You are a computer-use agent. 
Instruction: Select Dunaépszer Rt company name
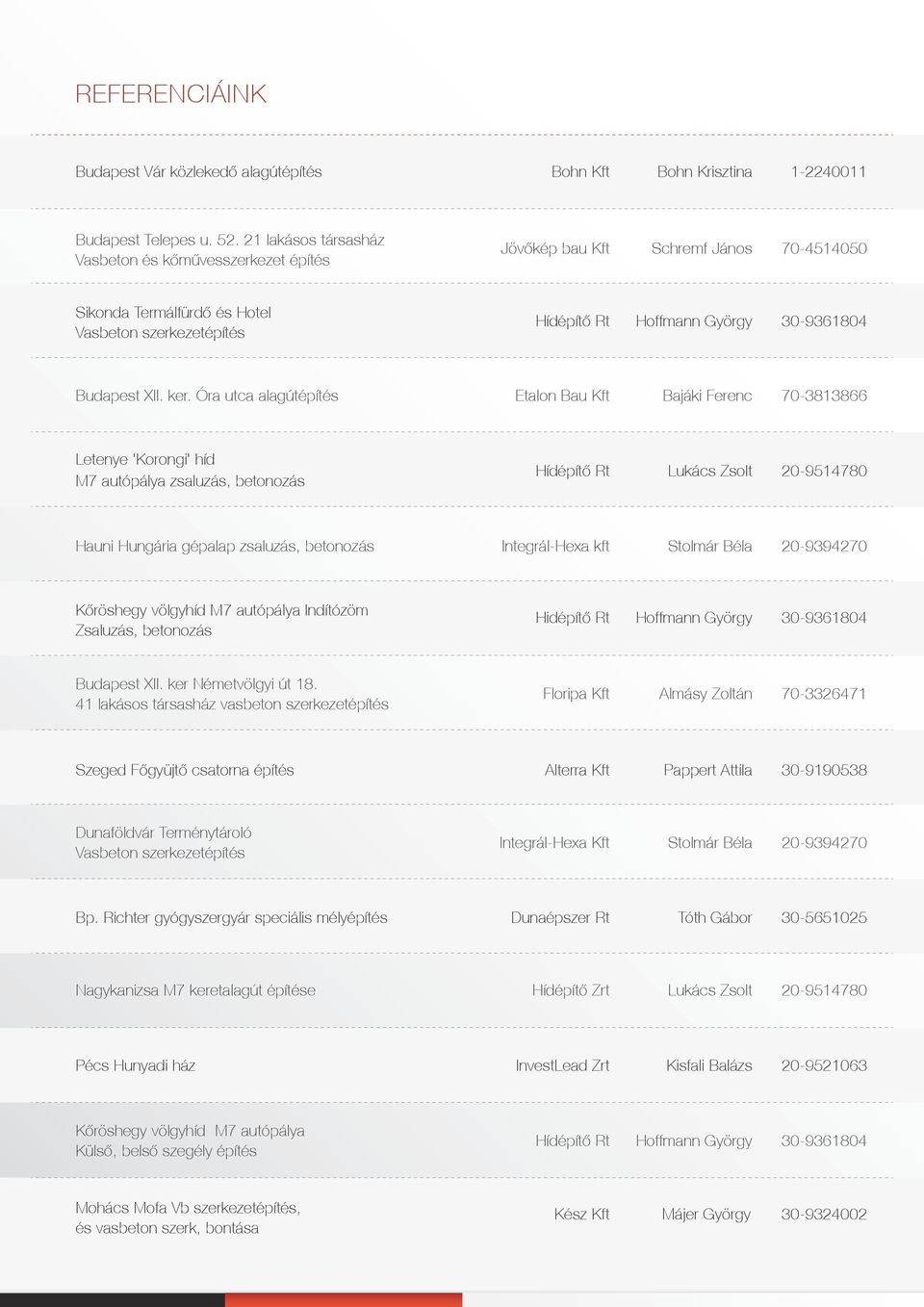[x=560, y=917]
